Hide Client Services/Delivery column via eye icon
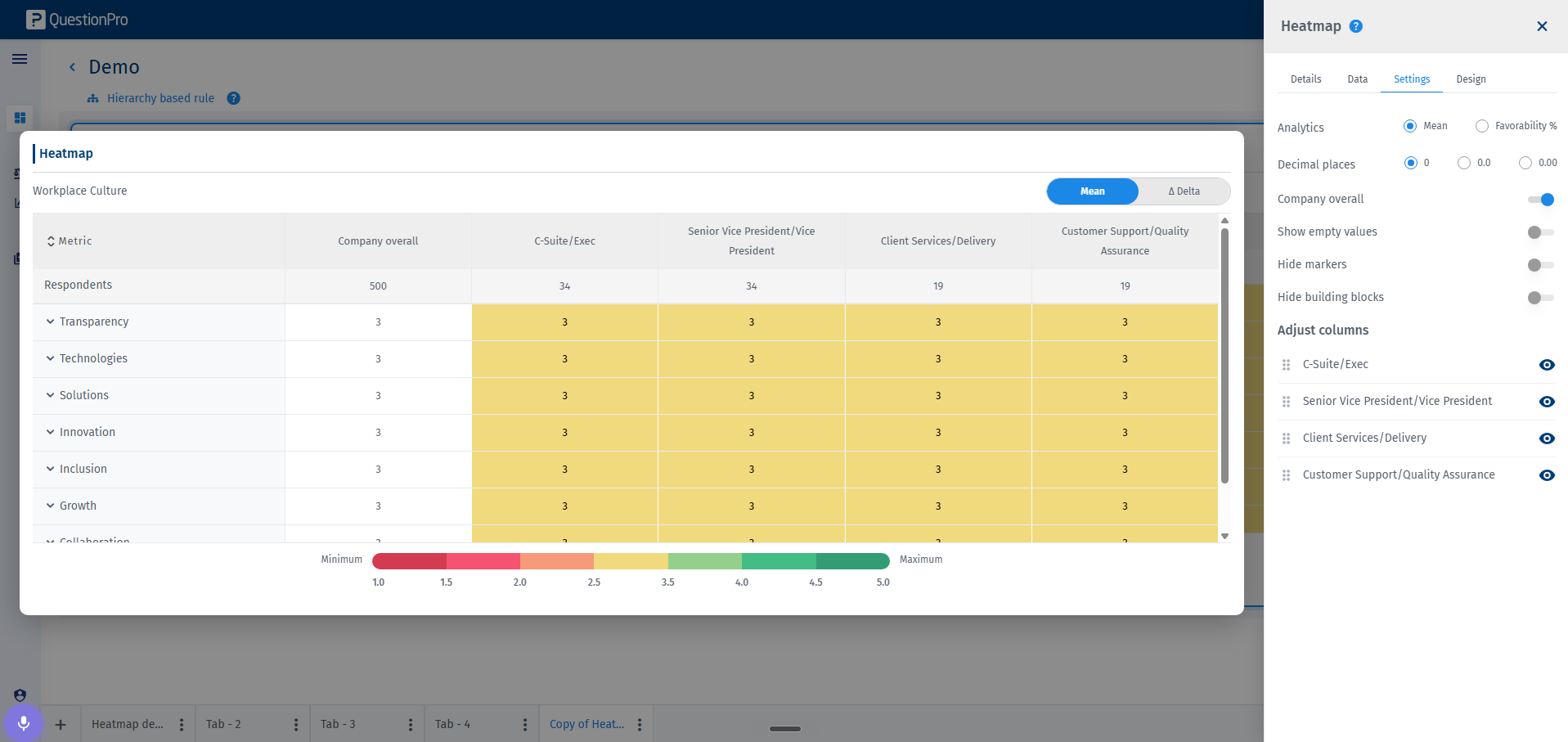 click(1547, 438)
